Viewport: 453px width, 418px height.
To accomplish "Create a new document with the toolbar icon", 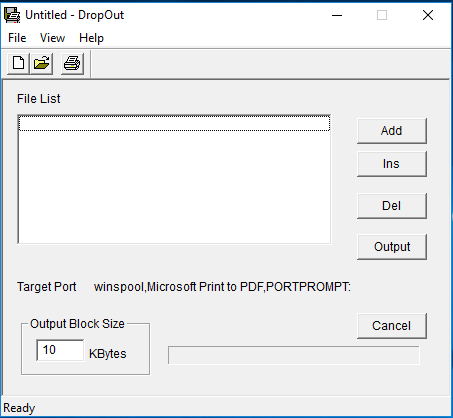I will [18, 63].
